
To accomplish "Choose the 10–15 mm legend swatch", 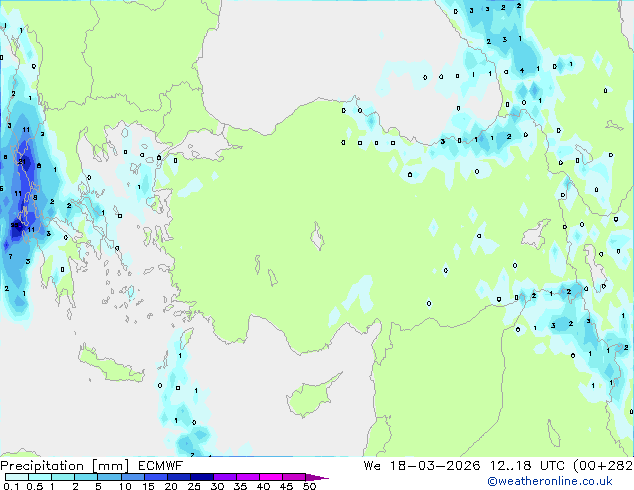I will point(132,477).
